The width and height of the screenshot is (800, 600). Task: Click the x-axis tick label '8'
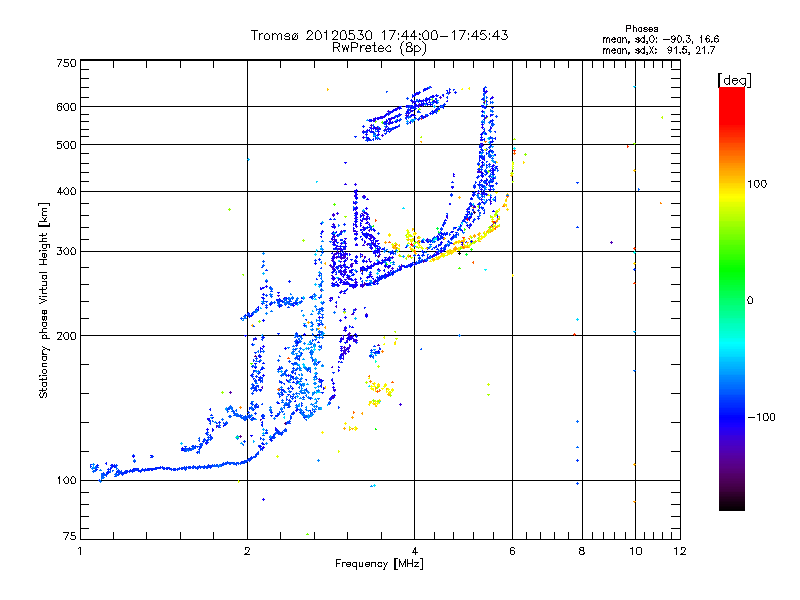point(582,551)
